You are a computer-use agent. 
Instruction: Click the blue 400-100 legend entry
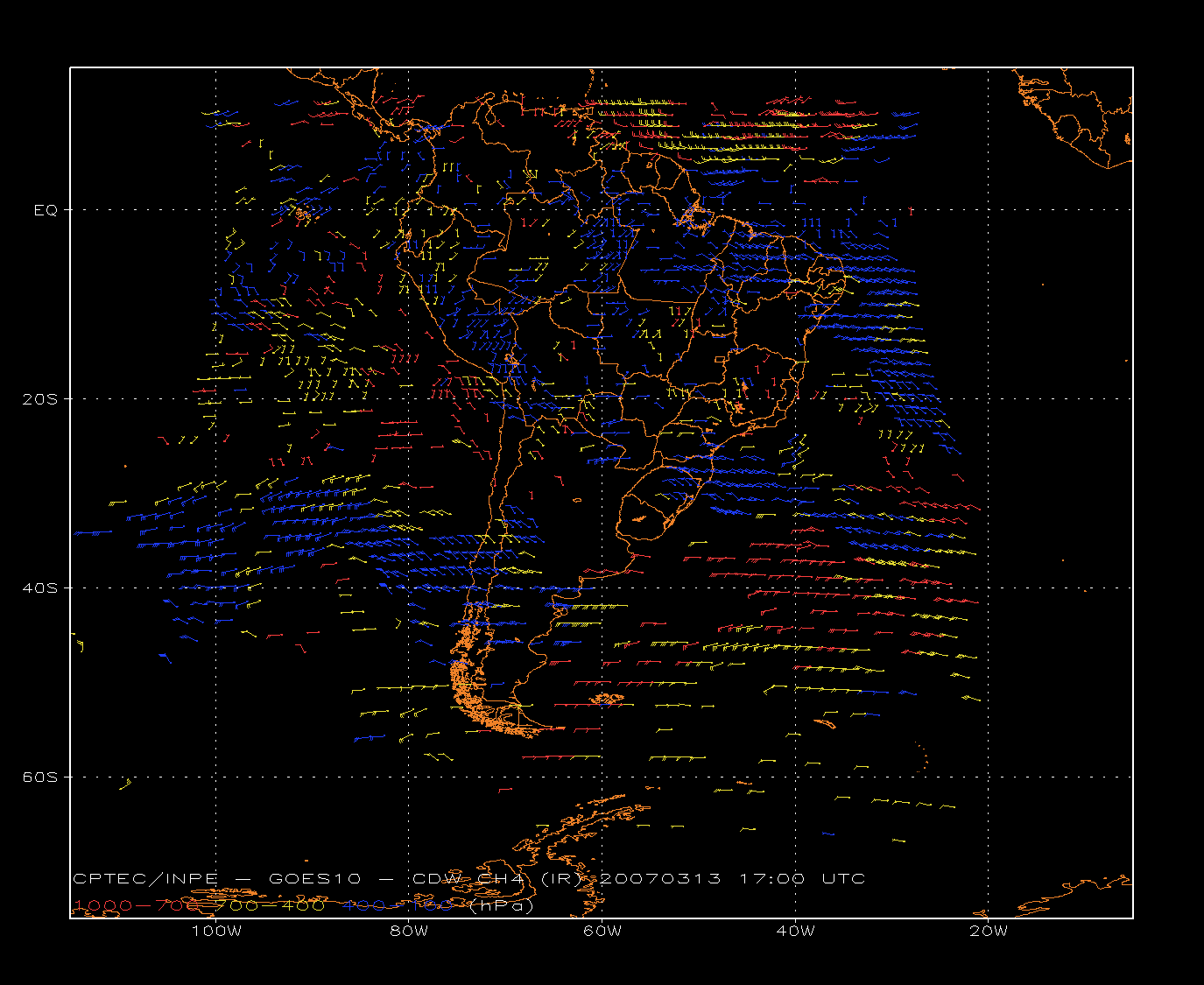pyautogui.click(x=398, y=905)
